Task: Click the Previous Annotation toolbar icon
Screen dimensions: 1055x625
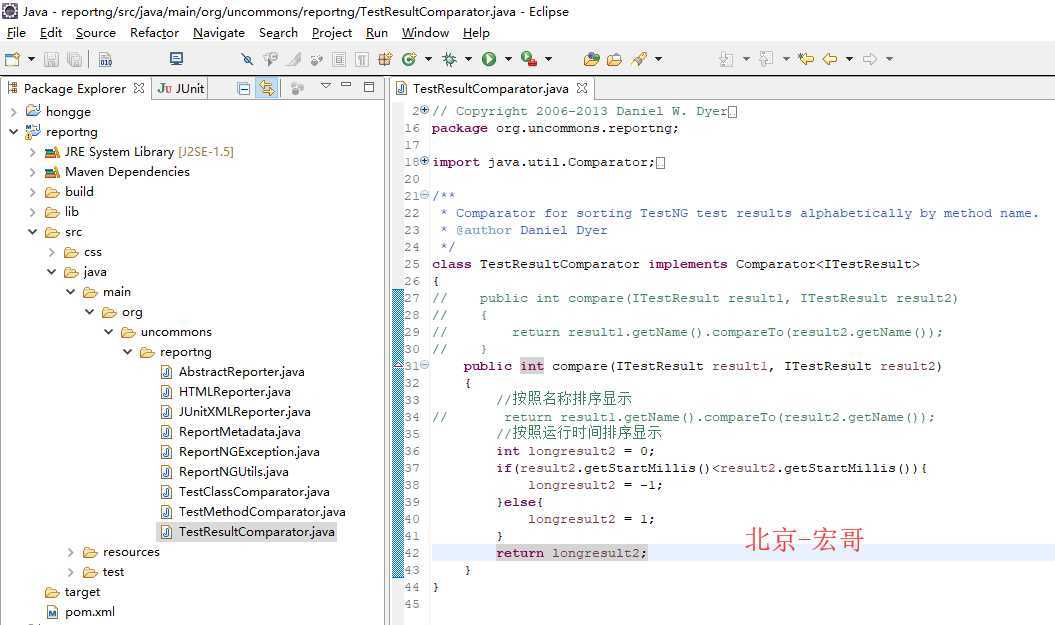Action: point(766,59)
